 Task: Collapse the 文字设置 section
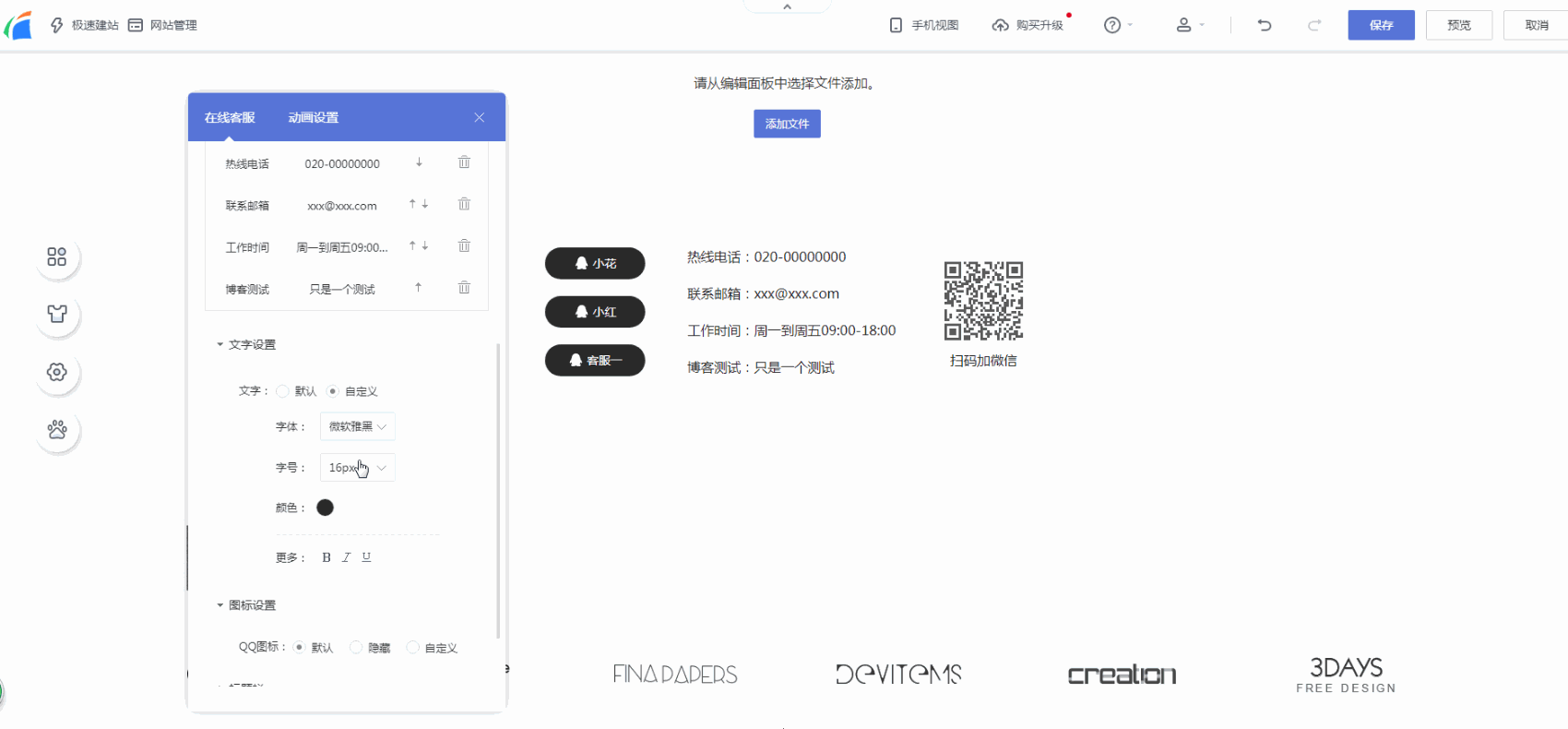[246, 344]
